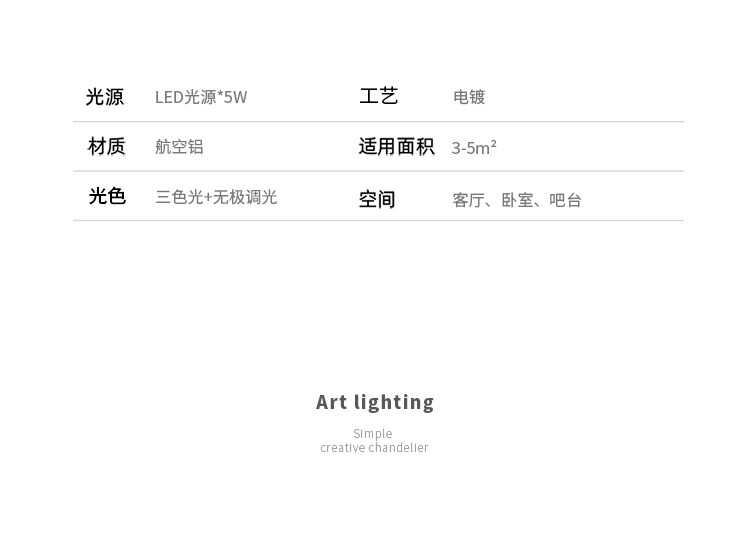Click the divider line below the 材质 row
750x534 pixels.
(x=378, y=171)
